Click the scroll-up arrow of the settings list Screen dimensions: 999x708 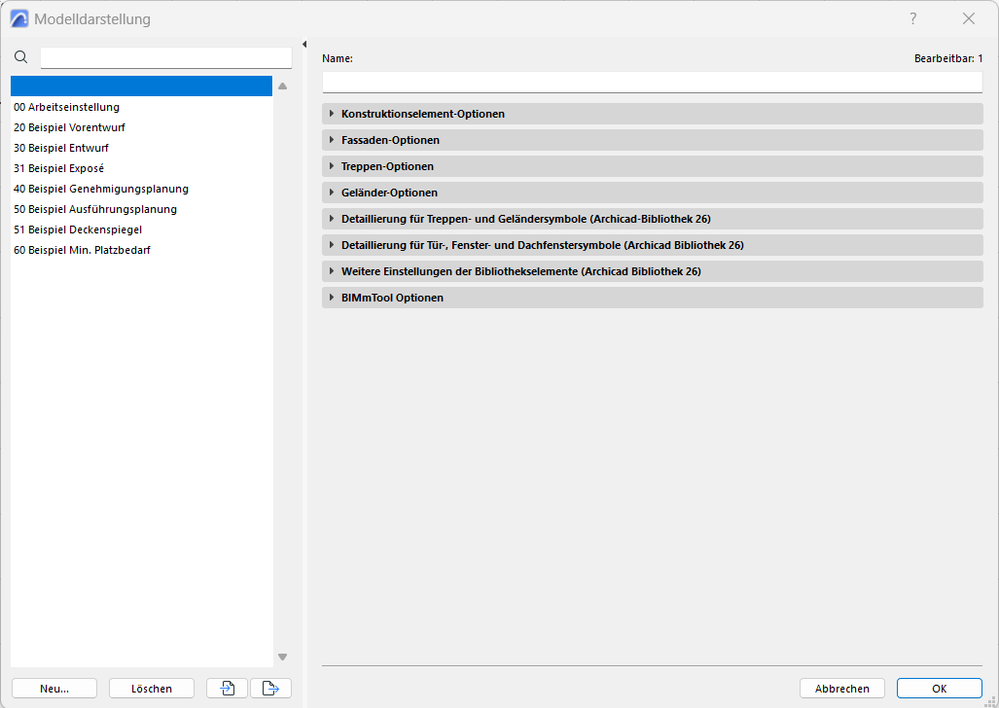coord(282,86)
